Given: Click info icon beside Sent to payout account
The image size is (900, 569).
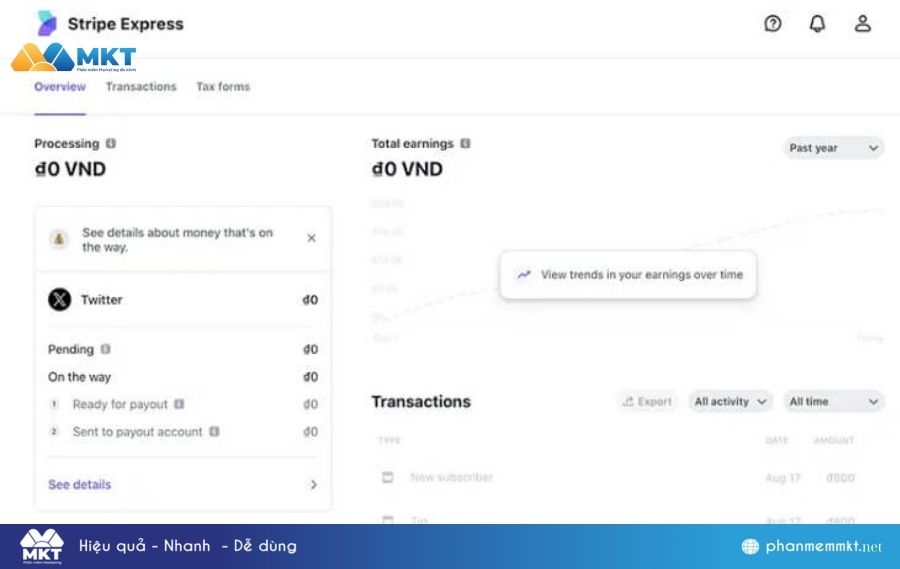Looking at the screenshot, I should coord(214,432).
